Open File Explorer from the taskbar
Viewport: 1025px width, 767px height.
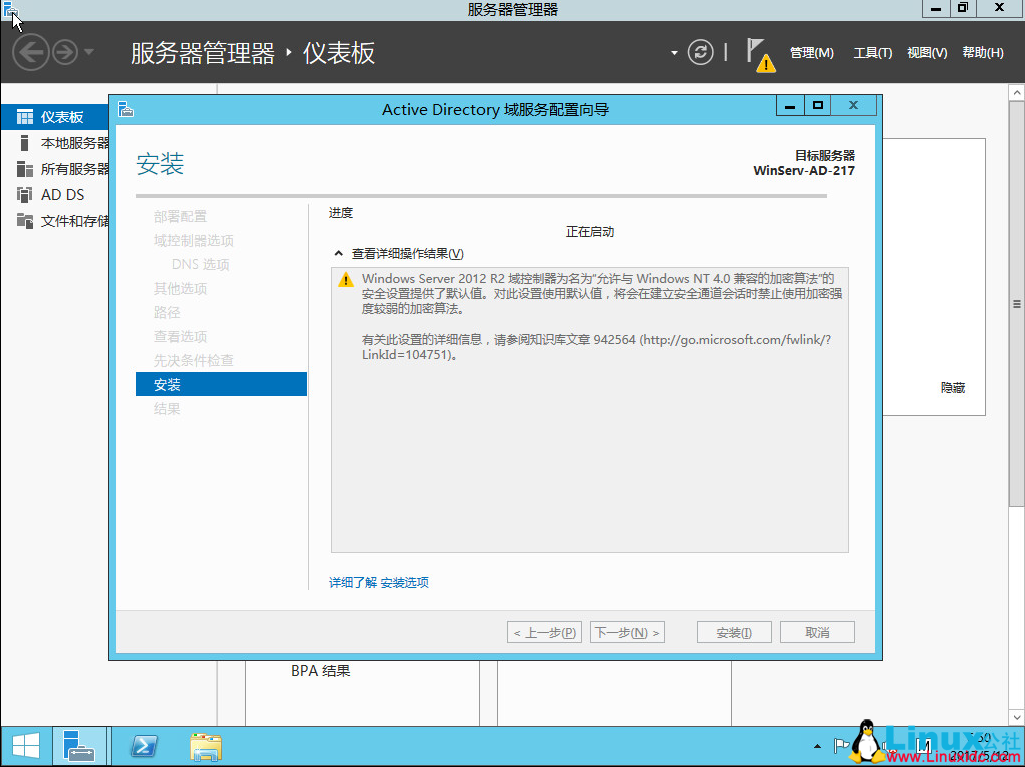(205, 746)
